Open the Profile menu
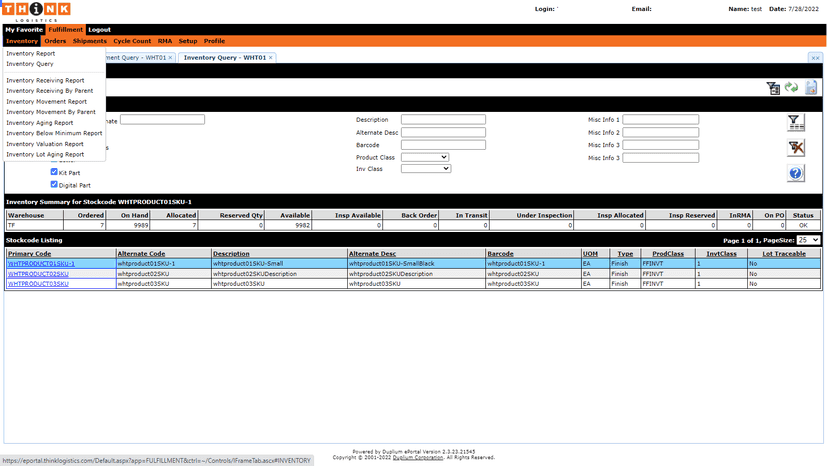This screenshot has width=828, height=466. click(x=214, y=41)
